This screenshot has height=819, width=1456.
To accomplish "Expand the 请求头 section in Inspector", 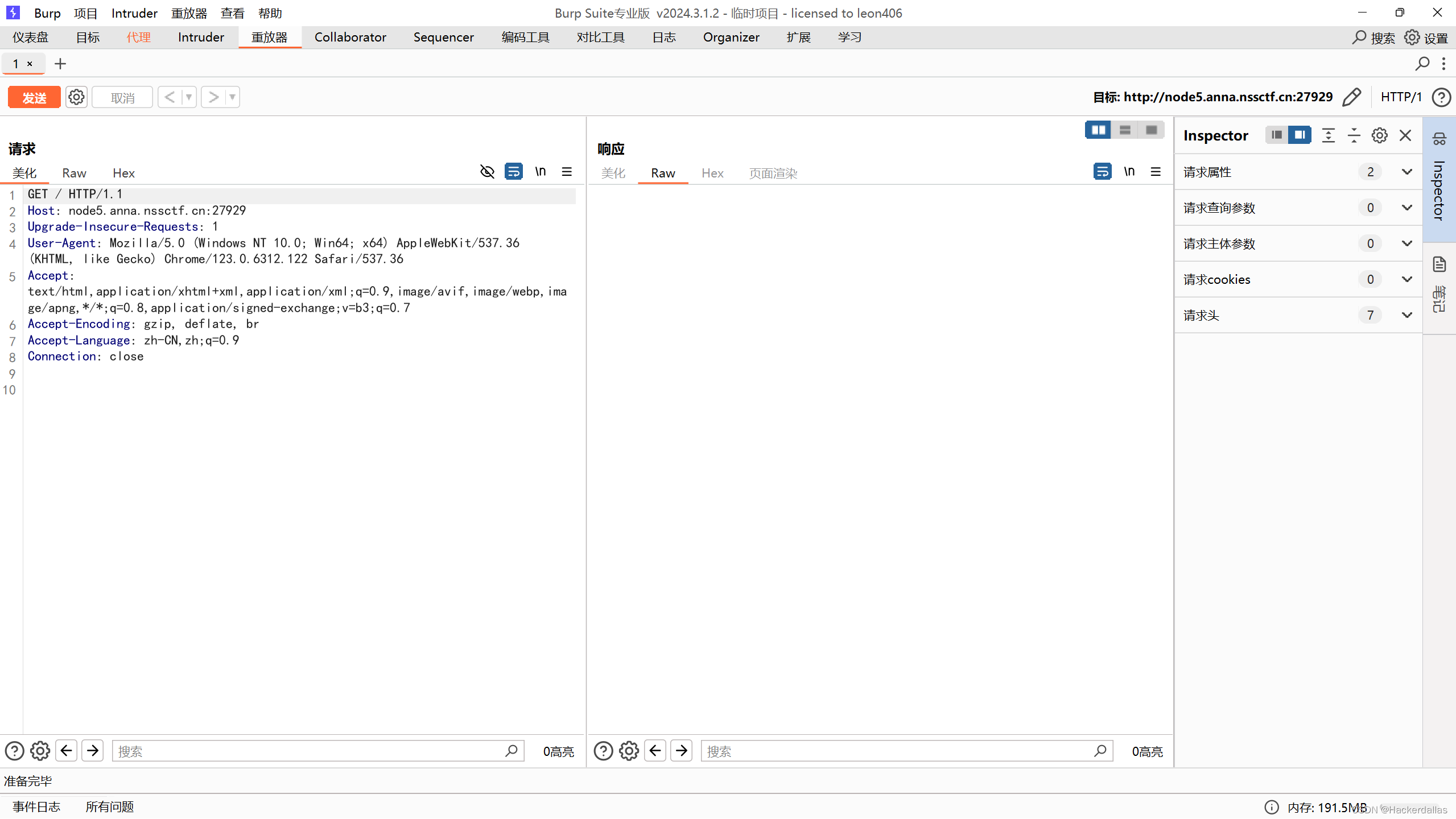I will click(1406, 315).
